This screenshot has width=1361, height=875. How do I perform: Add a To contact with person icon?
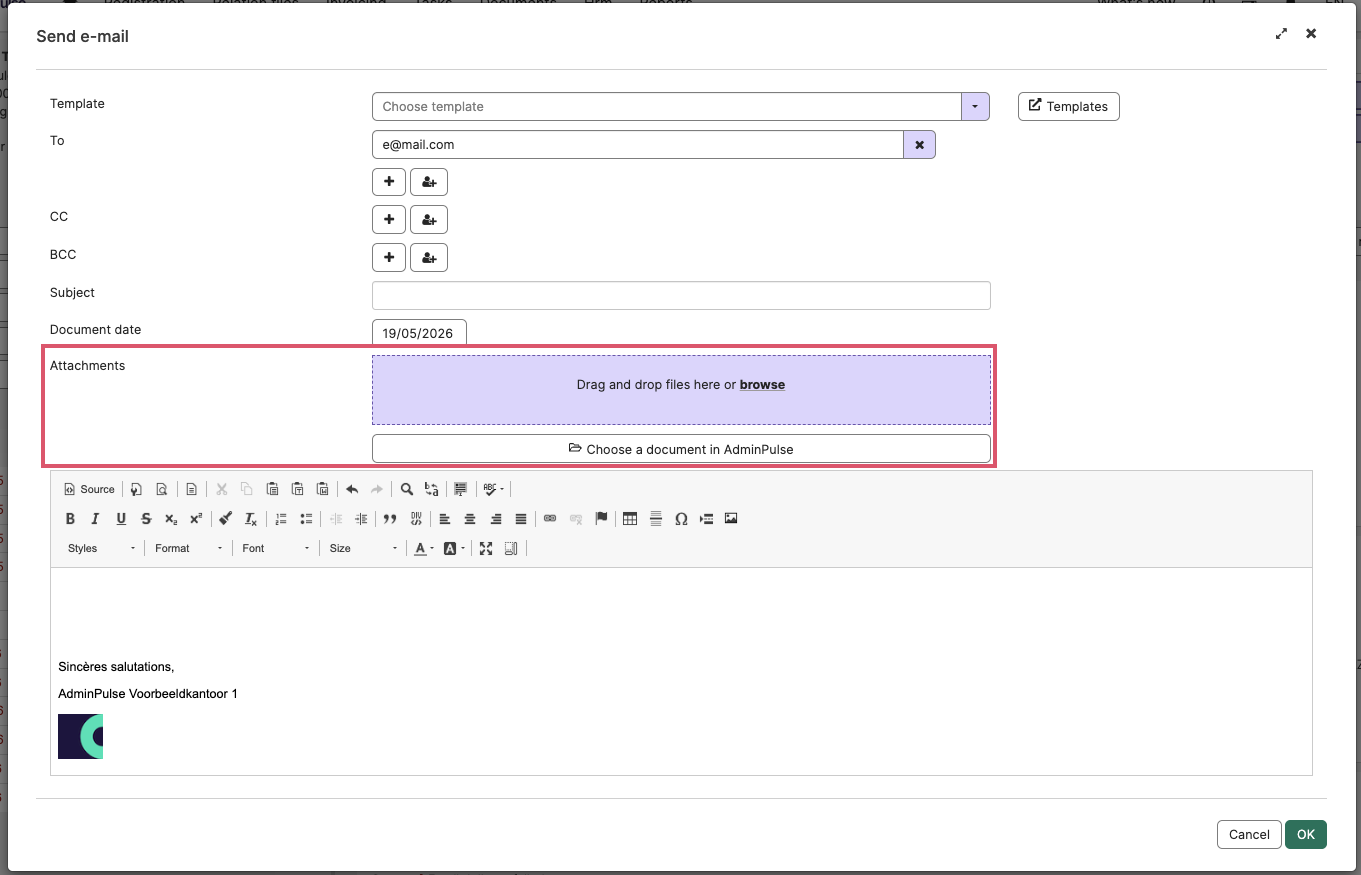coord(429,182)
